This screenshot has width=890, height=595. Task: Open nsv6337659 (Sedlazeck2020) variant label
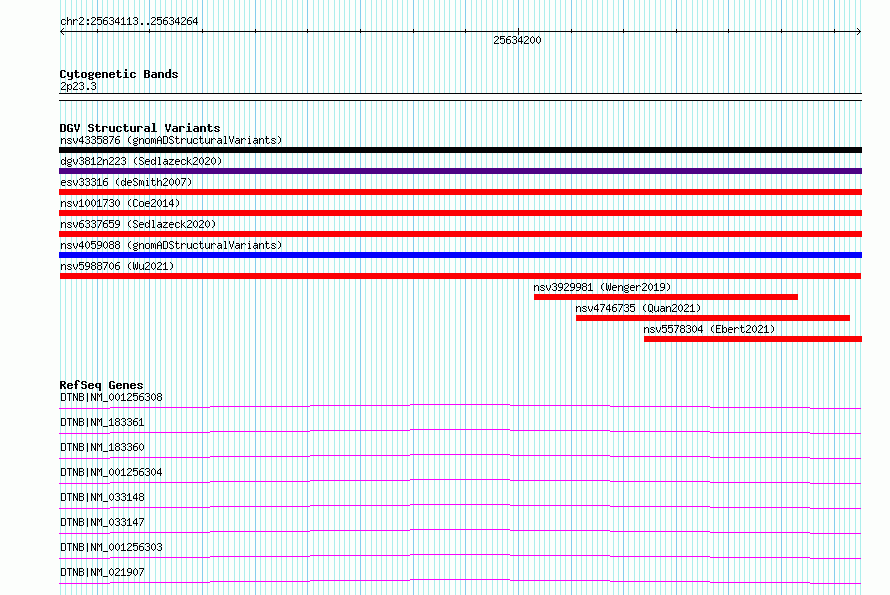(138, 224)
